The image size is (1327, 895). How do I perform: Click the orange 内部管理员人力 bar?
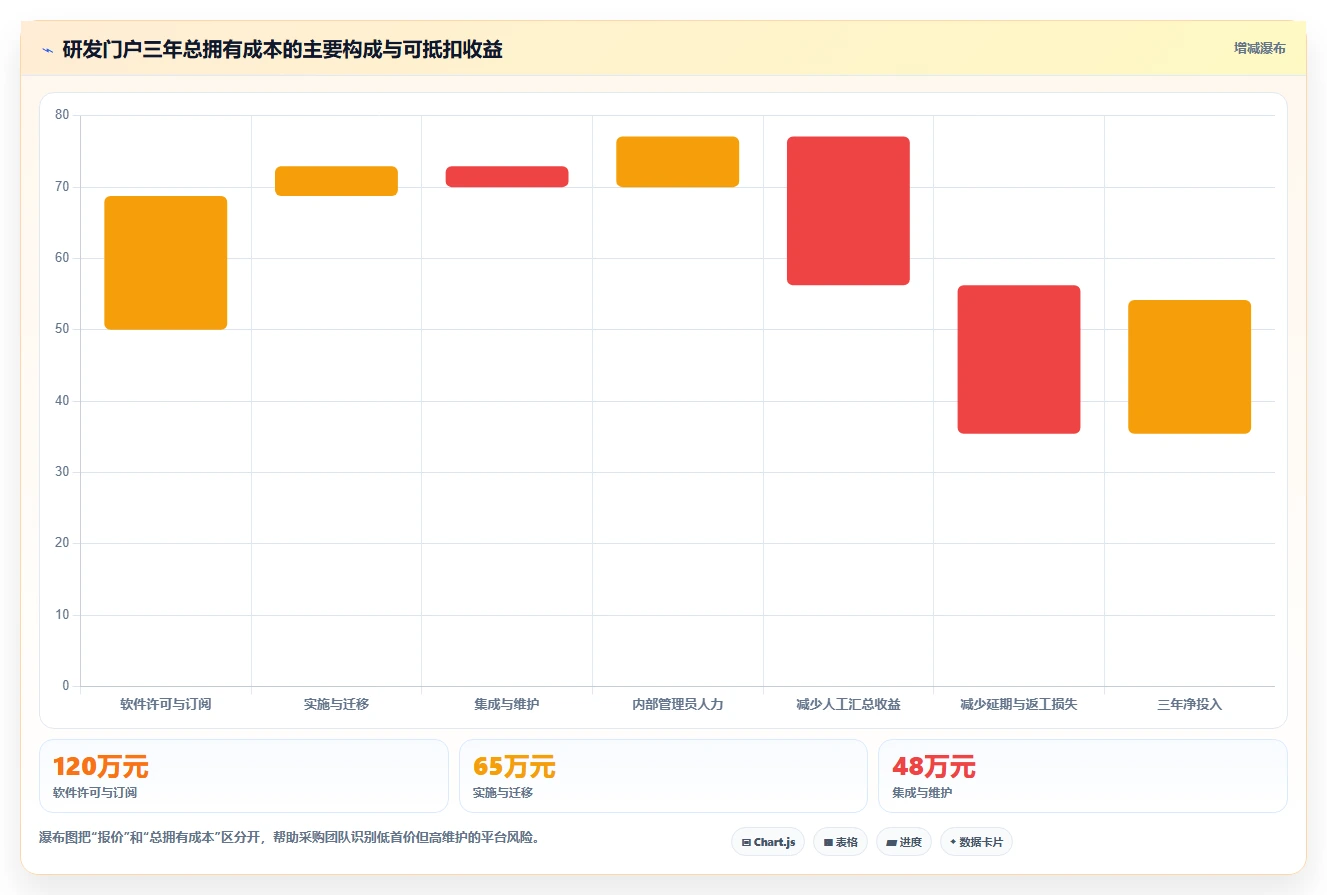point(678,162)
